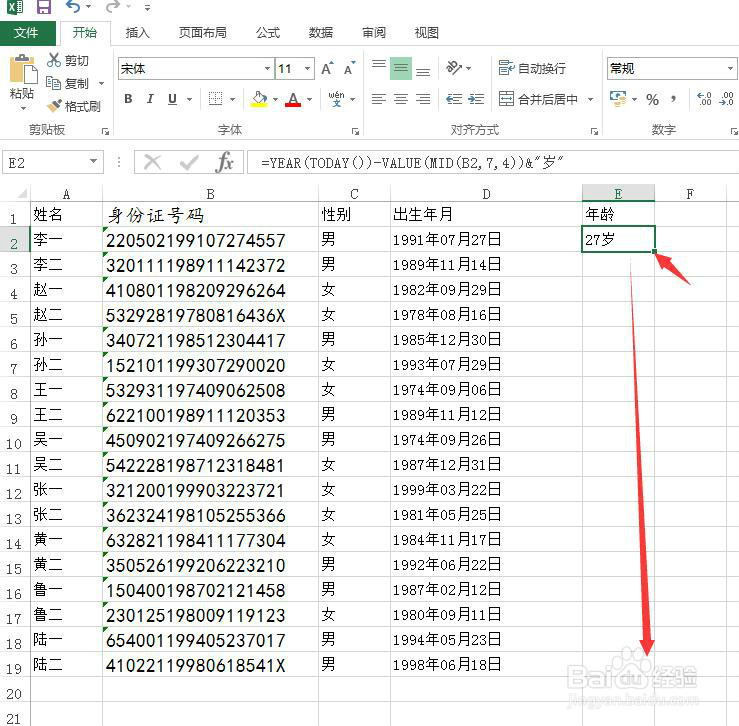
Task: Open number format 常规 dropdown
Action: coord(730,69)
